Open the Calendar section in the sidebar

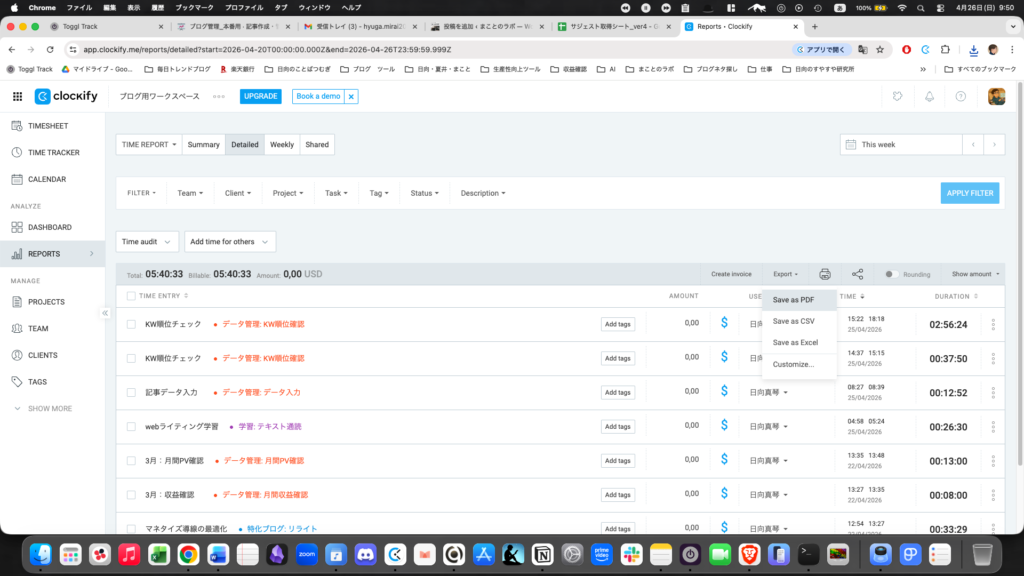pyautogui.click(x=45, y=177)
